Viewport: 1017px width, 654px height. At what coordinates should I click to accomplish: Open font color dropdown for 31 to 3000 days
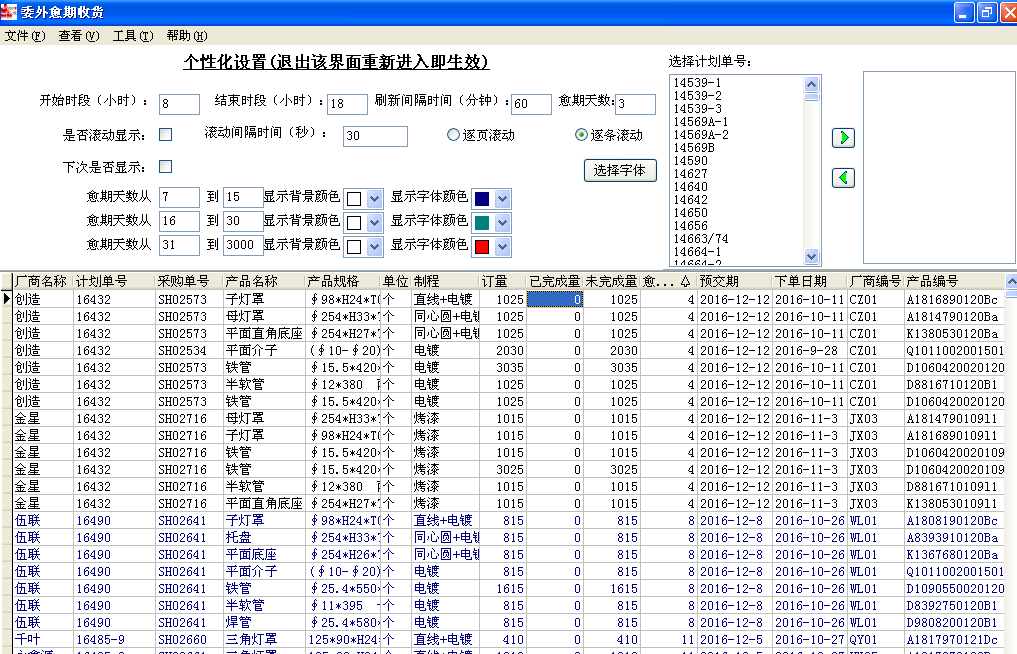coord(503,247)
